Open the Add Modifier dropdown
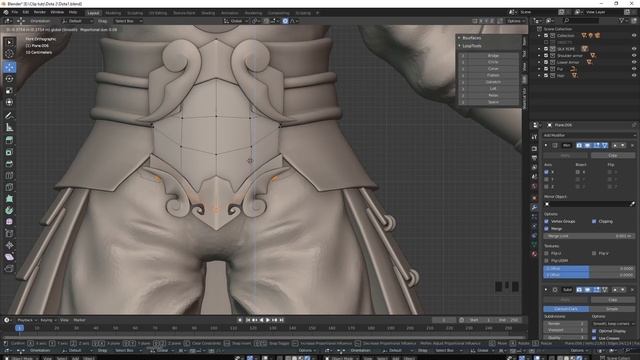This screenshot has width=640, height=360. tap(589, 135)
